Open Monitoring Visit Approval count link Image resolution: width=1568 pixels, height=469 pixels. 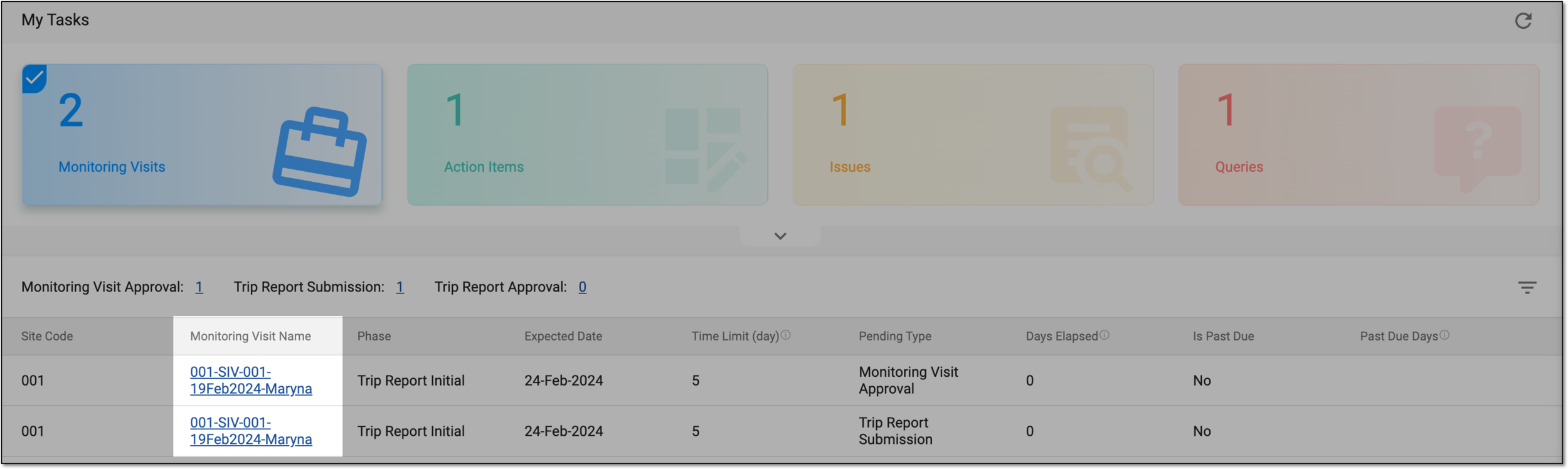(x=199, y=287)
